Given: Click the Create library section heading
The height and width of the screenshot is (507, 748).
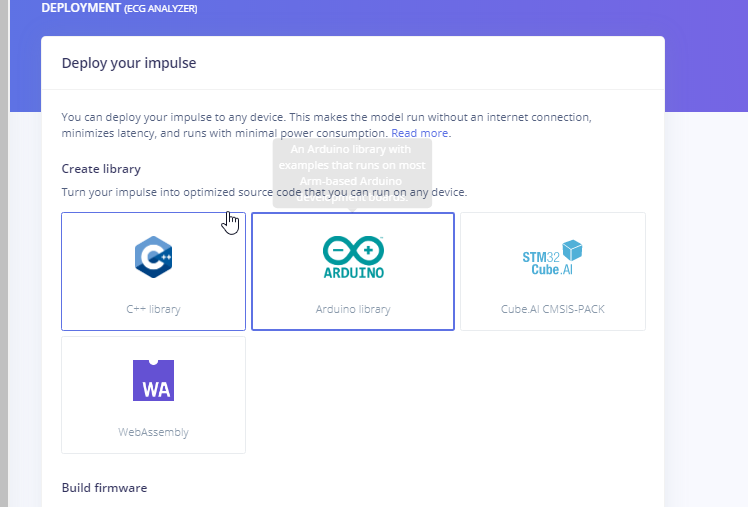Looking at the screenshot, I should click(x=101, y=169).
